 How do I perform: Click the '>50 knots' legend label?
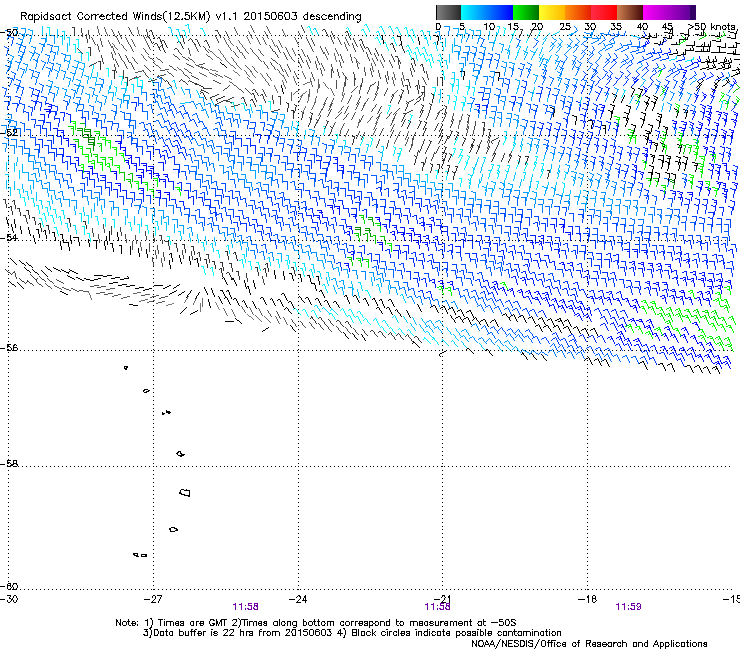click(x=713, y=26)
